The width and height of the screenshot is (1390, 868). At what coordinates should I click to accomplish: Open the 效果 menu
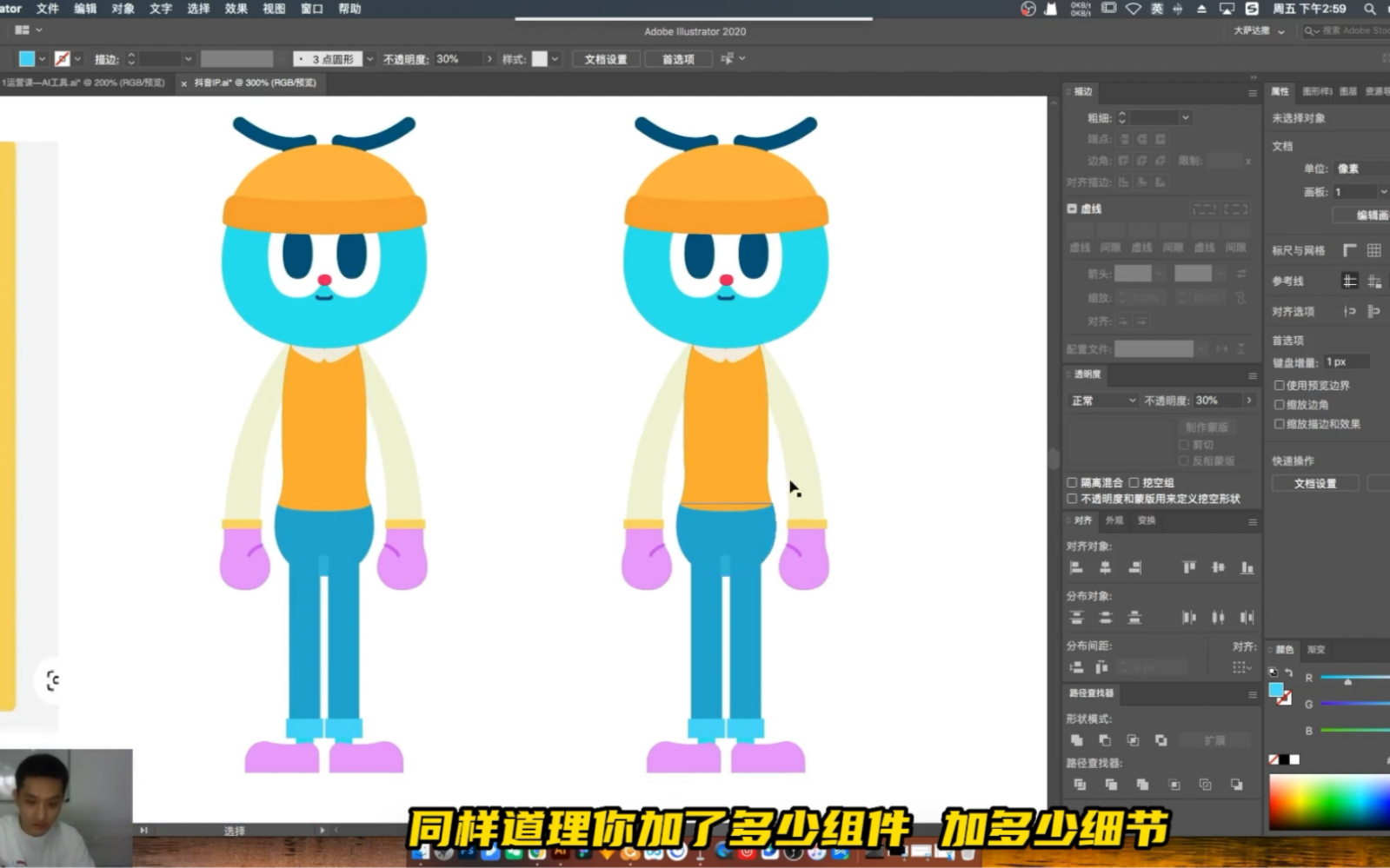click(236, 9)
